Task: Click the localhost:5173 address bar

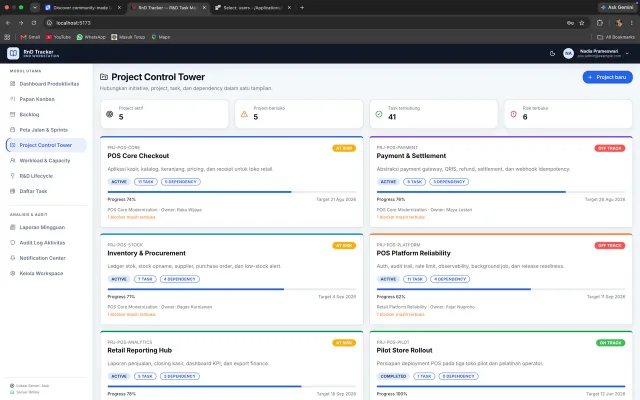Action: [306, 23]
